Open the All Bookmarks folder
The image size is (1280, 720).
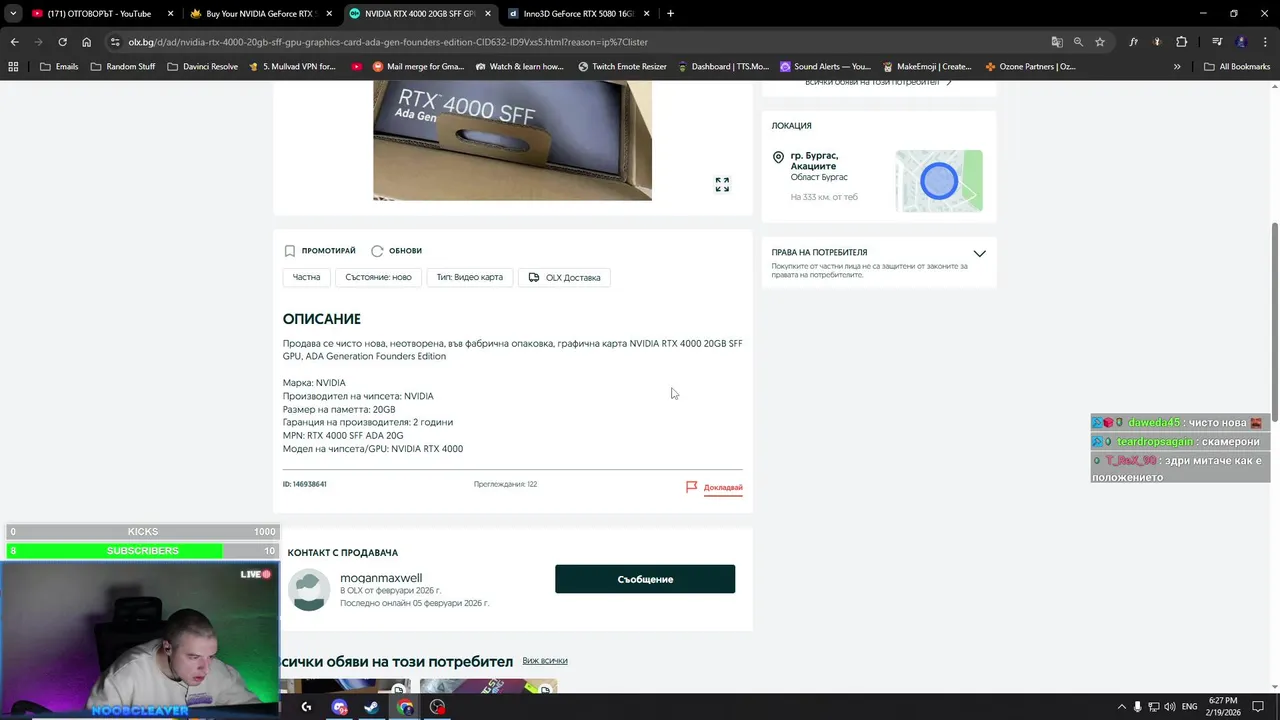[1237, 67]
